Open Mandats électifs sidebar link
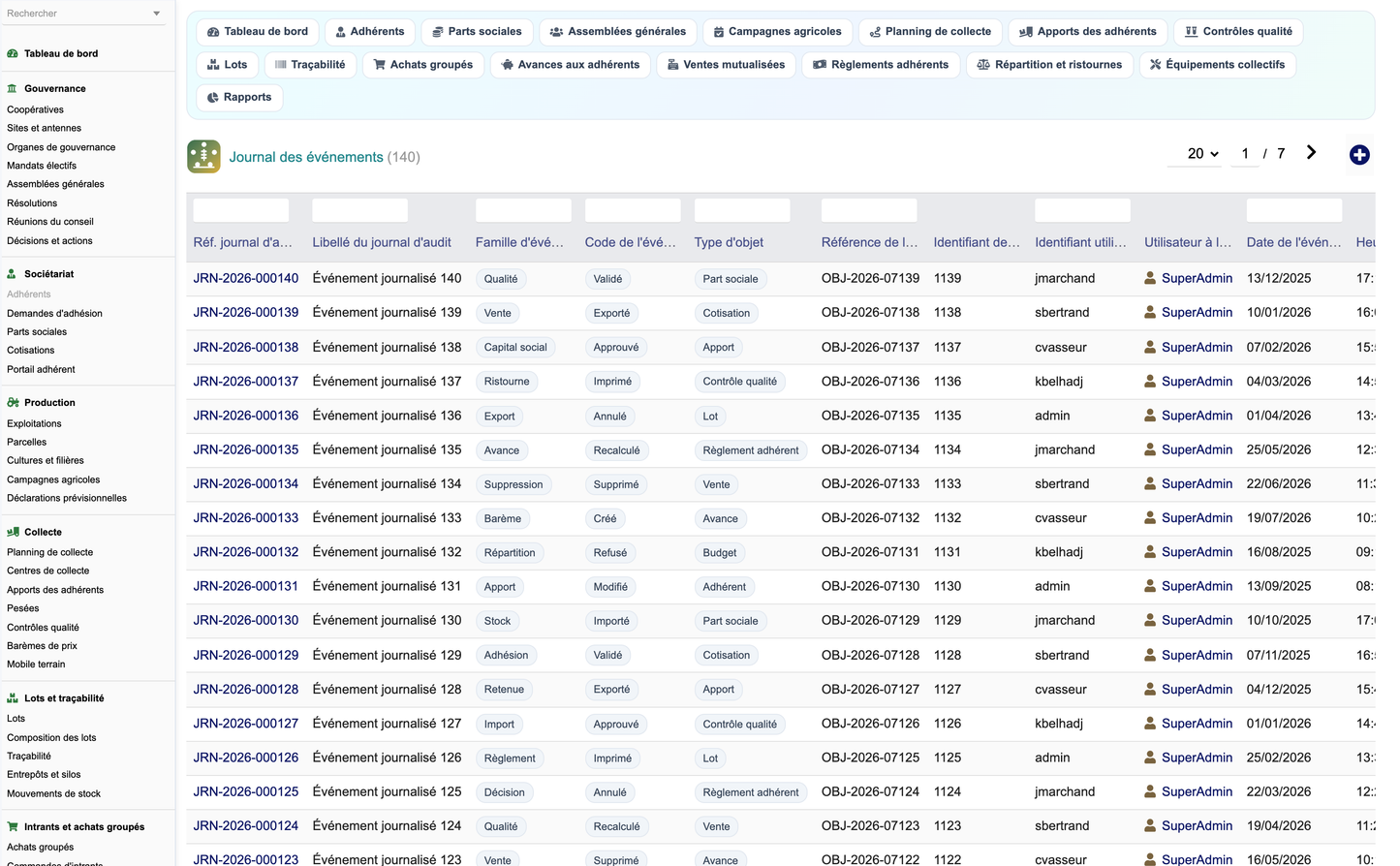Viewport: 1400px width, 866px height. point(42,166)
